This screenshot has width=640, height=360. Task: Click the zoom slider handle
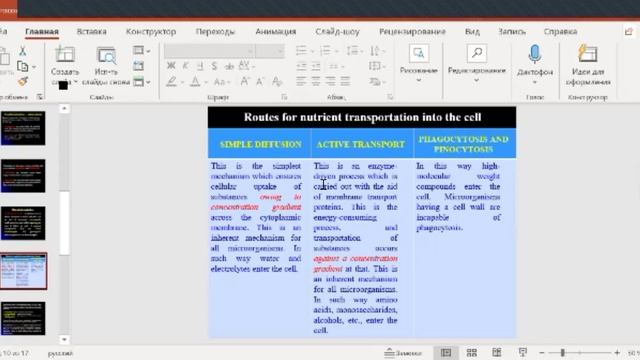click(x=562, y=353)
